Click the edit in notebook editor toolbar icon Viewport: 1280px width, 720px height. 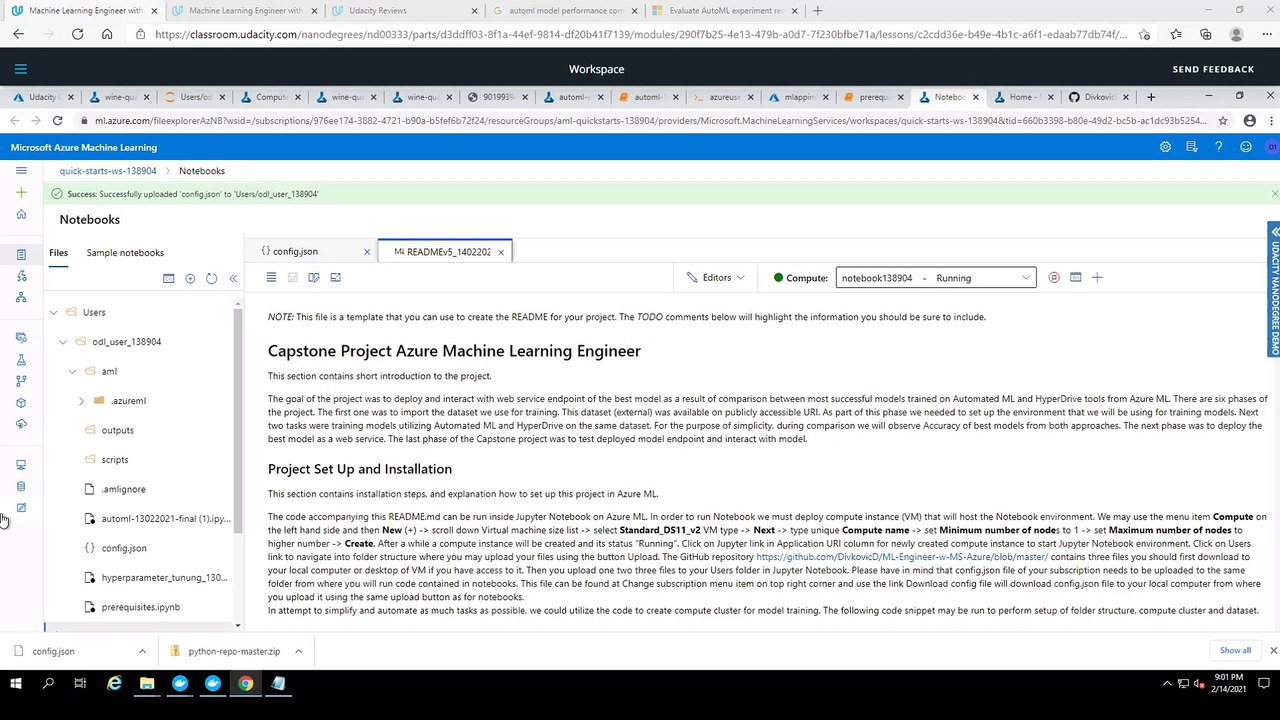point(314,277)
